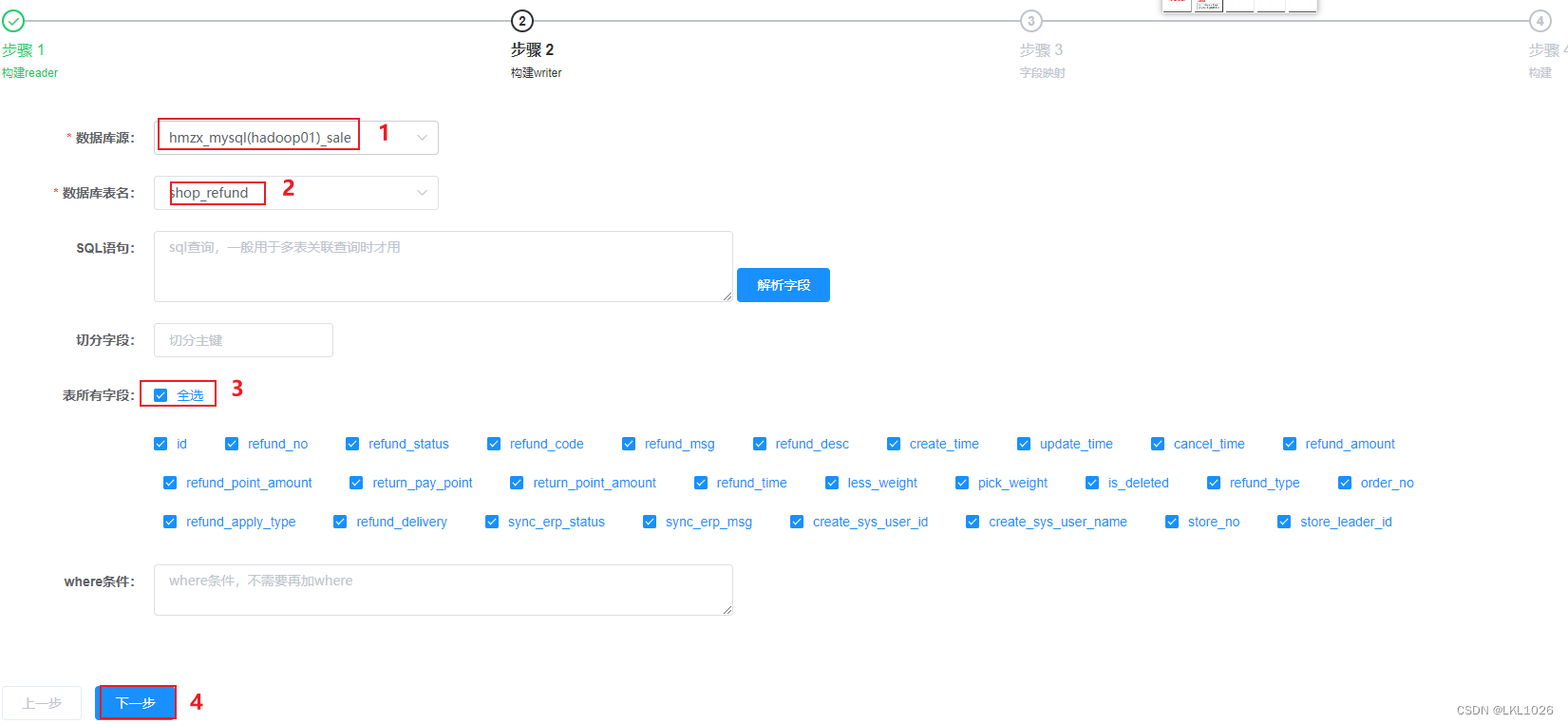This screenshot has width=1568, height=724.
Task: Click the SQL语句 text area
Action: [444, 266]
